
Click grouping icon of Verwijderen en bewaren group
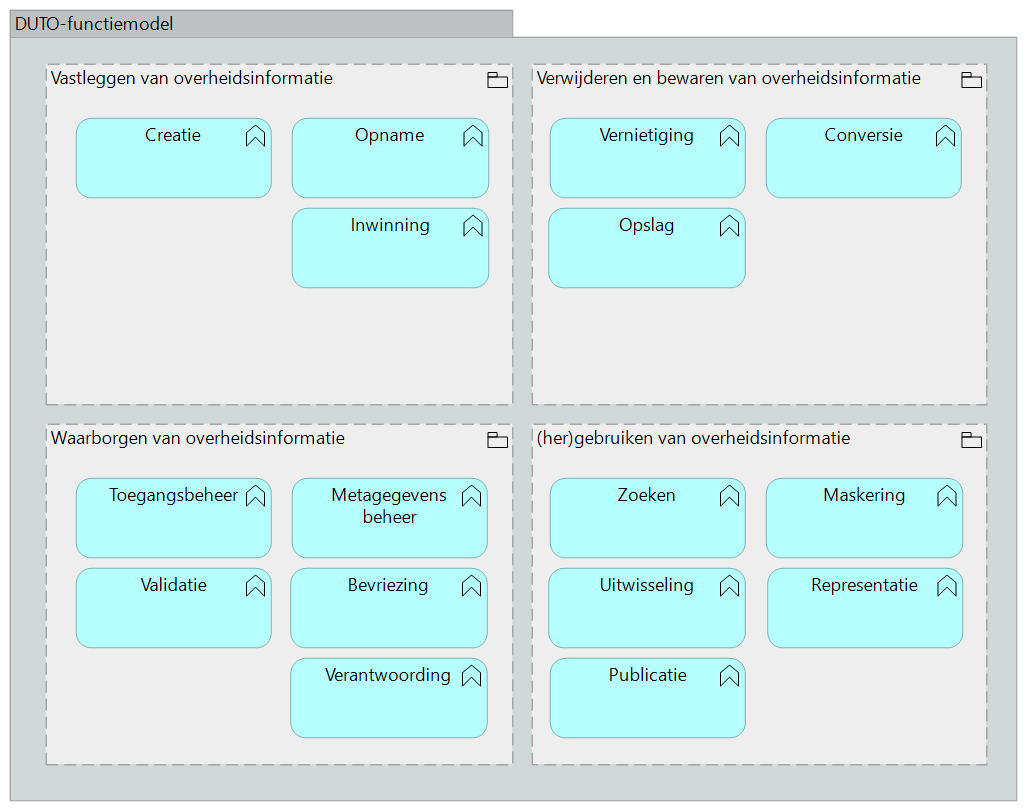tap(971, 80)
